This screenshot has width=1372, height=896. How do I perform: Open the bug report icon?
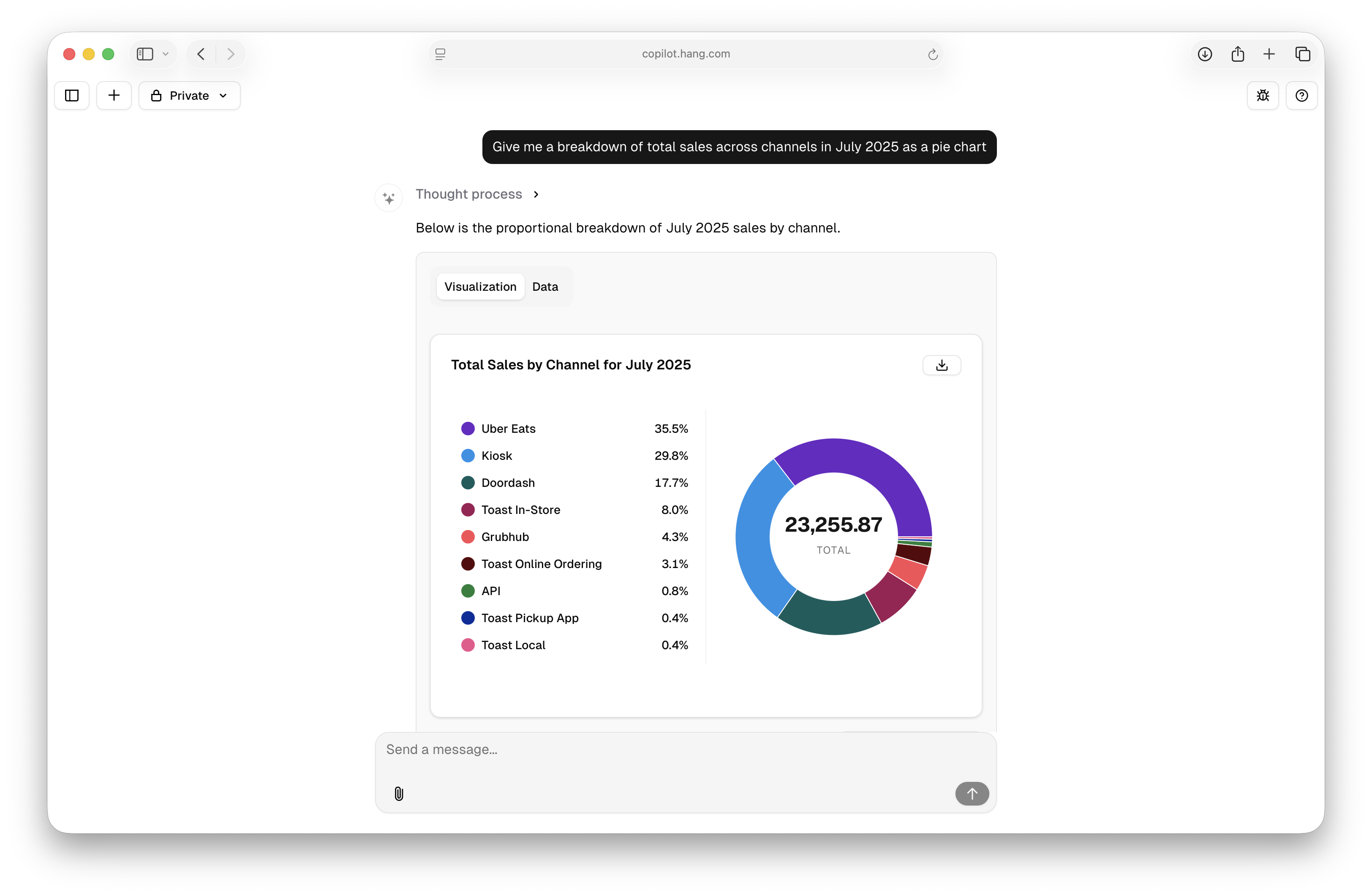[1263, 96]
